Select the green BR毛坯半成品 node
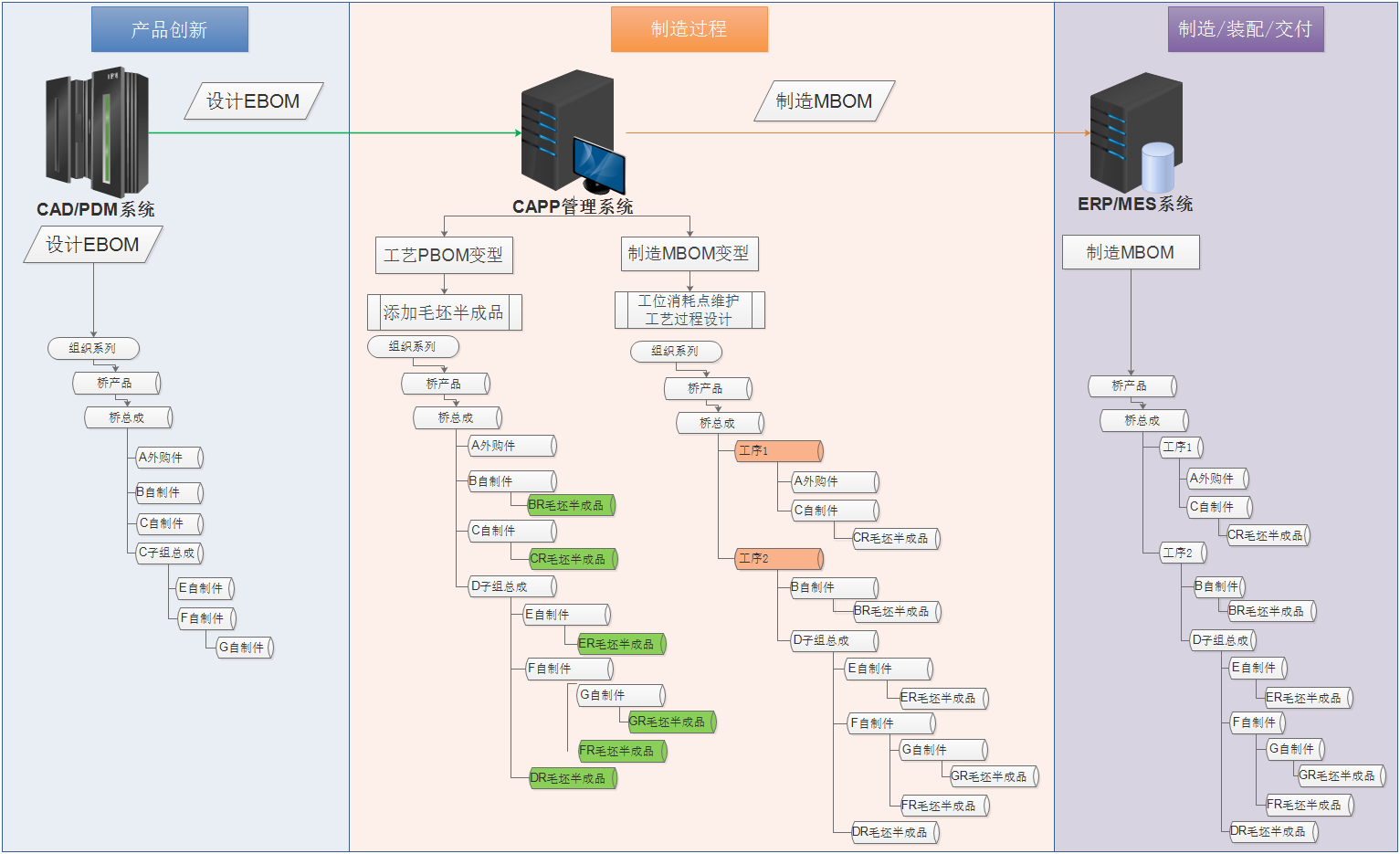The height and width of the screenshot is (854, 1400). click(x=571, y=505)
